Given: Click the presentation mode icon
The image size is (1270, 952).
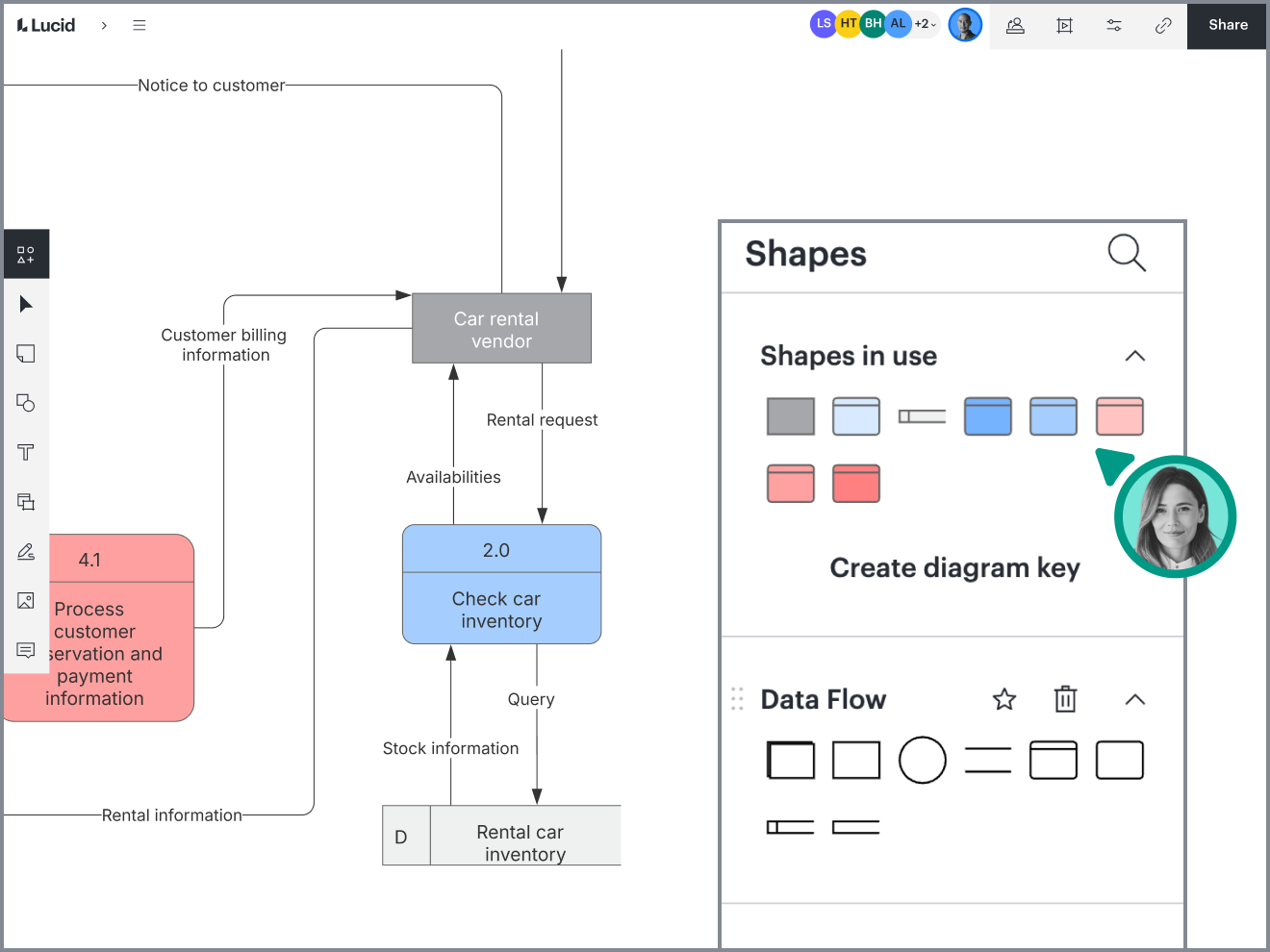Looking at the screenshot, I should click(x=1064, y=26).
